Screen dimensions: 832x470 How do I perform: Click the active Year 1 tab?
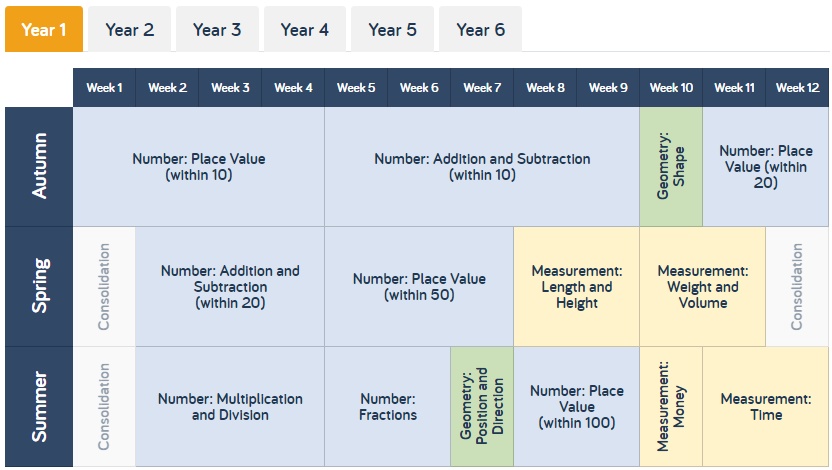(x=44, y=29)
